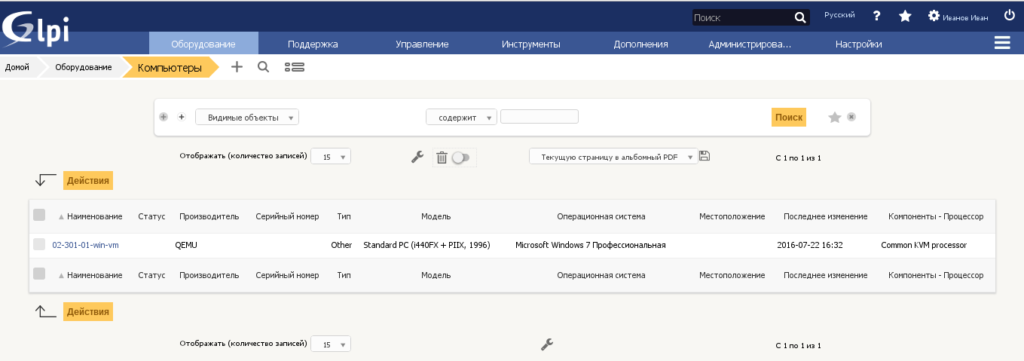Viewport: 1024px width, 361px height.
Task: Open the Управление menu
Action: (x=421, y=44)
